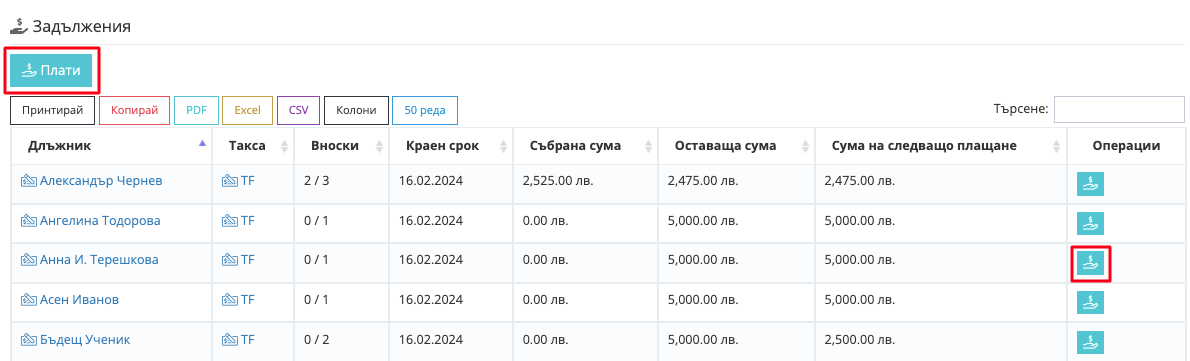This screenshot has height=361, width=1190.
Task: Click the pay icon for Александър Чернев
Action: (1091, 184)
